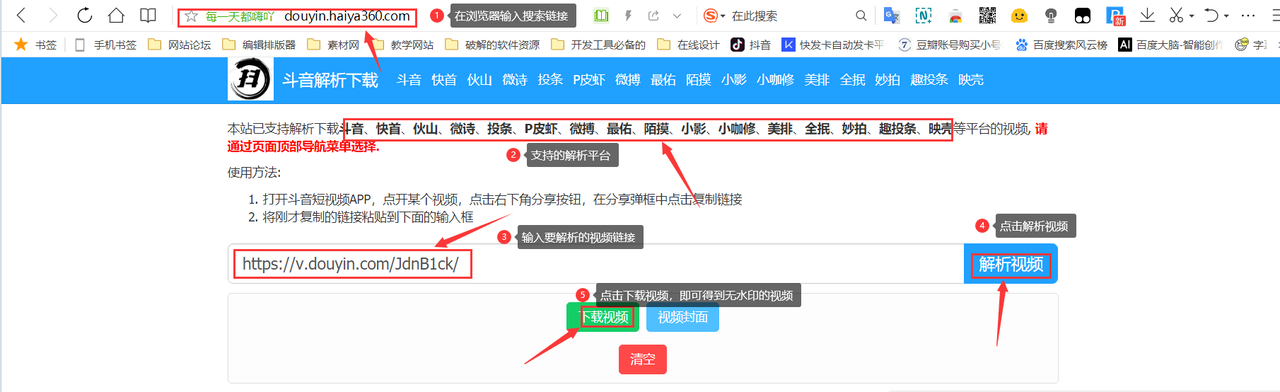Image resolution: width=1280 pixels, height=392 pixels.
Task: Open the 手机书签 bookmark
Action: click(104, 44)
